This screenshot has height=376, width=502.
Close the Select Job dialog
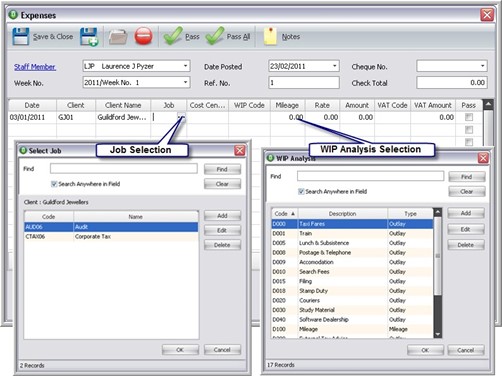(240, 151)
